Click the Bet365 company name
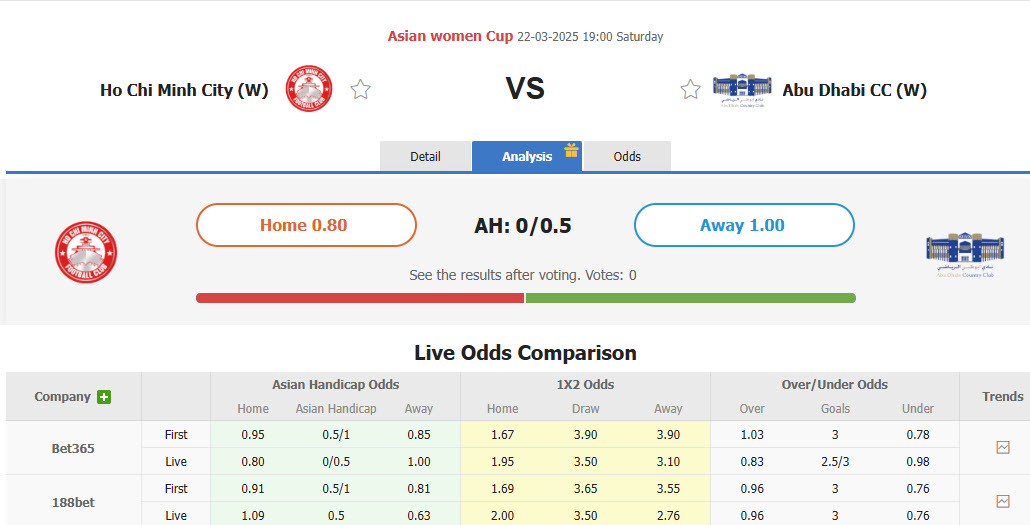Image resolution: width=1030 pixels, height=525 pixels. pyautogui.click(x=73, y=448)
